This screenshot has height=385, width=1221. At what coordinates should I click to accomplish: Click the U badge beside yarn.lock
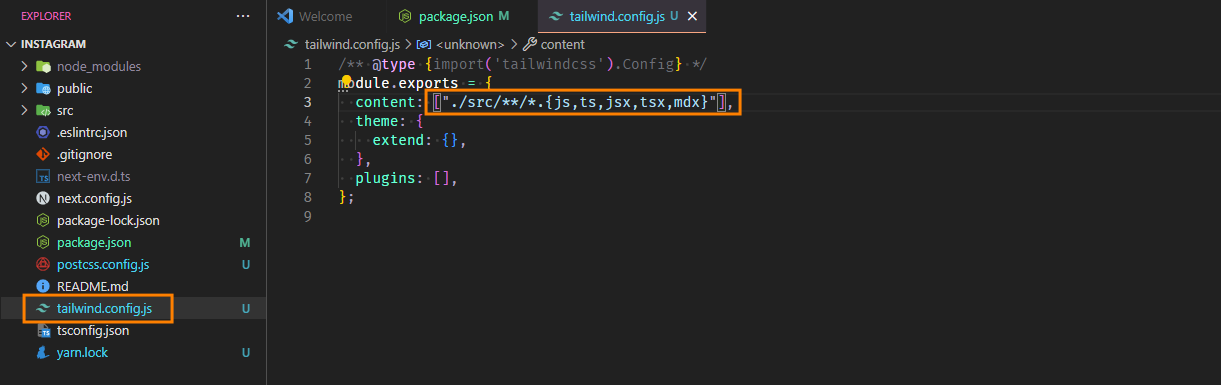[x=245, y=352]
